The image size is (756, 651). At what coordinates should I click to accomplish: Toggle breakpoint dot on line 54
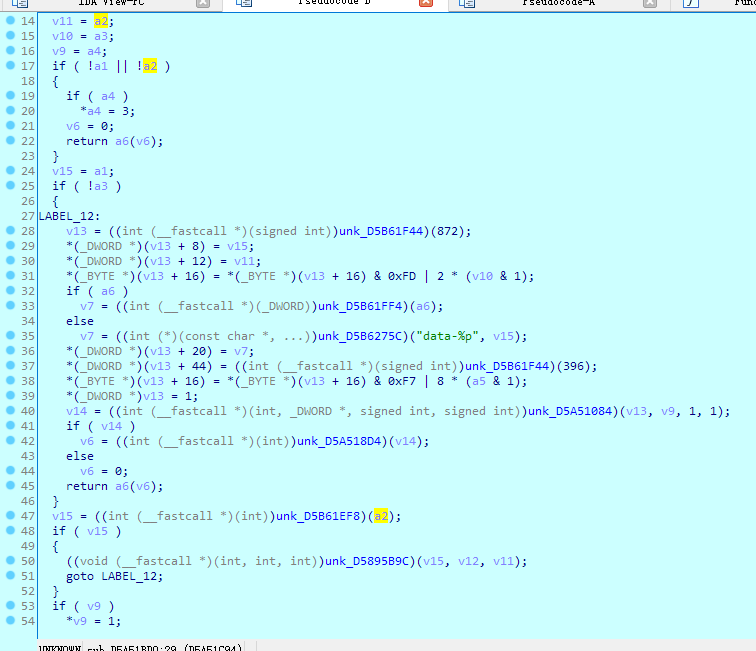10,620
